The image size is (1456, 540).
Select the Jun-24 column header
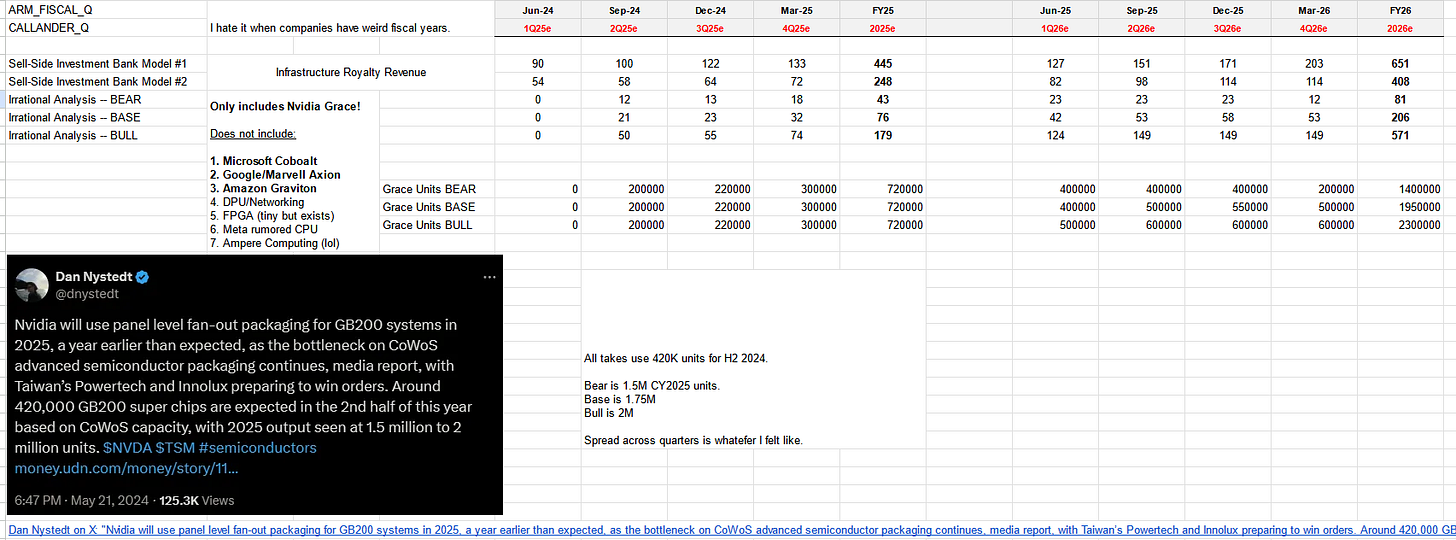tap(539, 9)
